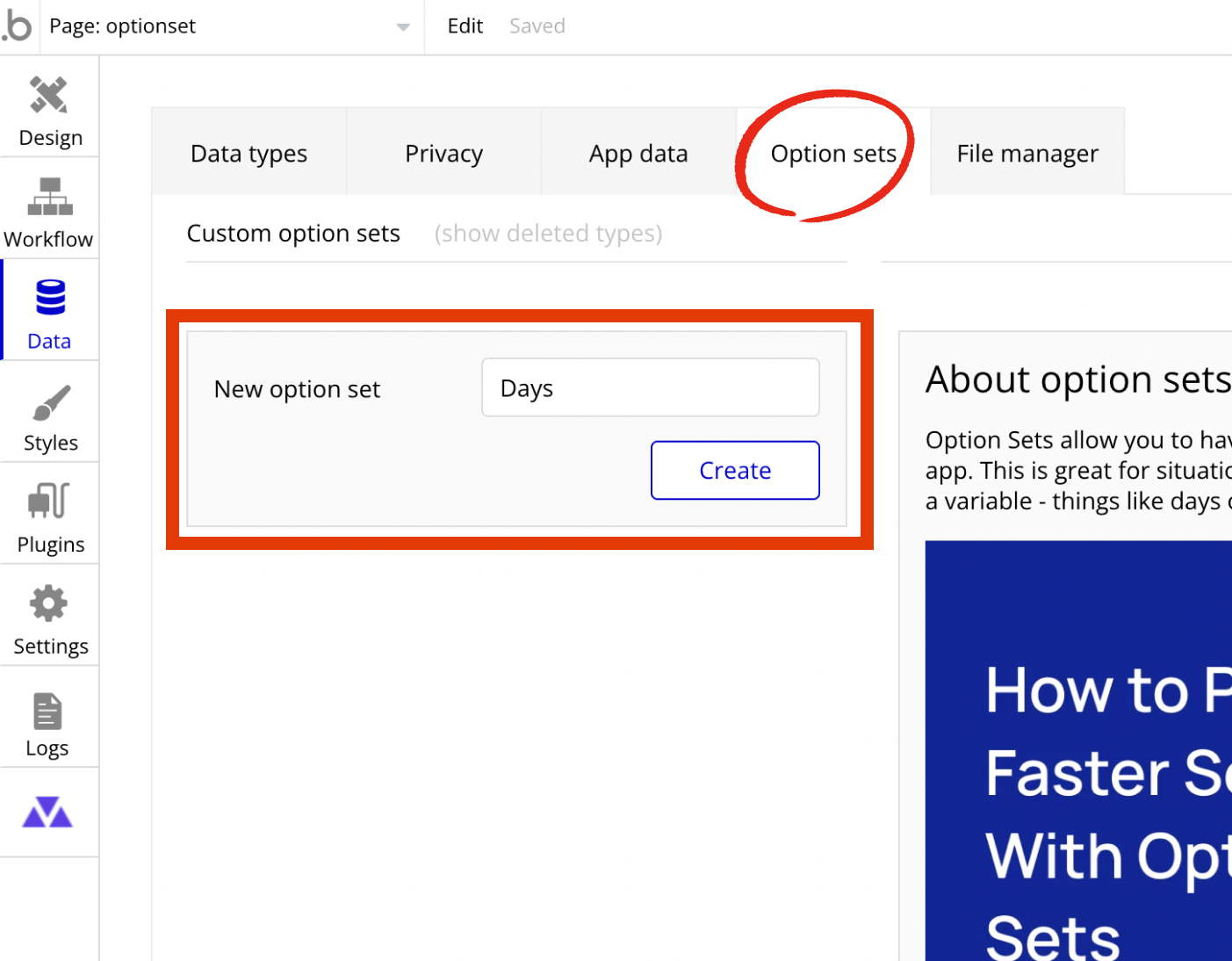
Task: Click the New option set name field
Action: tap(650, 388)
